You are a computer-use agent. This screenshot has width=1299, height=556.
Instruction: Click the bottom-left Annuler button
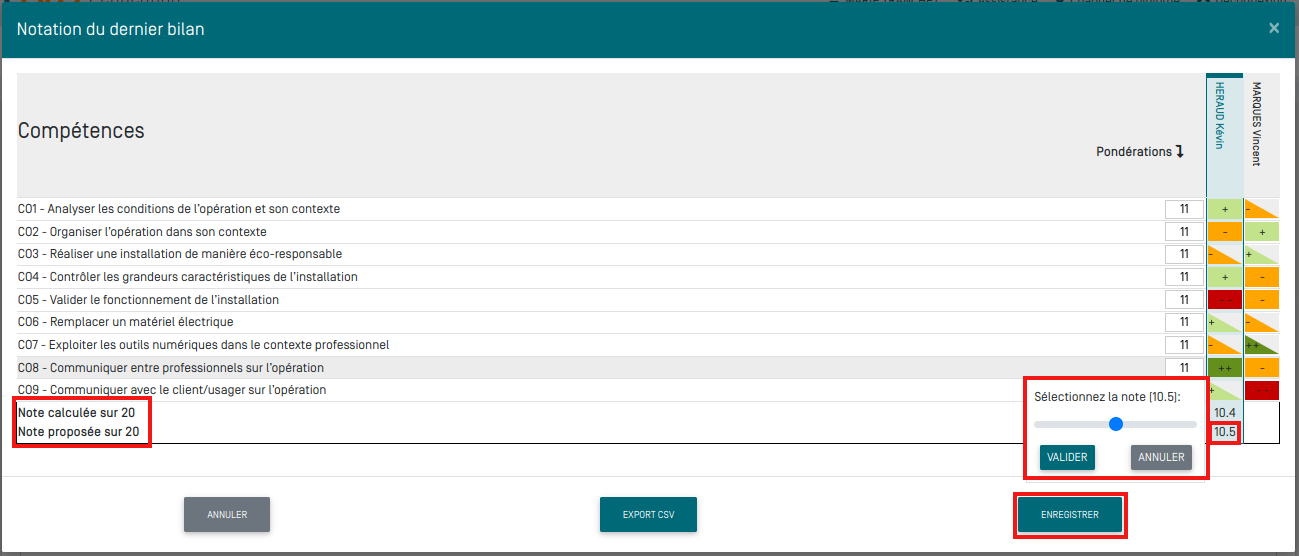(227, 515)
